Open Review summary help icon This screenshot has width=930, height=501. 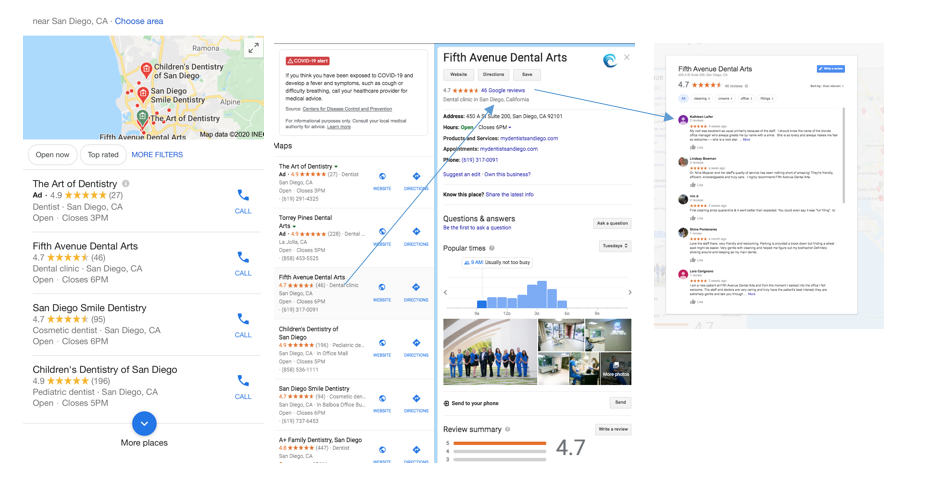click(508, 429)
